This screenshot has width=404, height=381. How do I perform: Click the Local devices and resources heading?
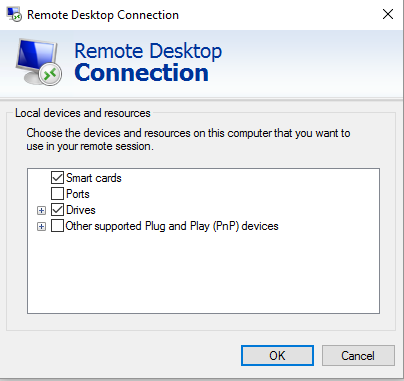tap(83, 113)
